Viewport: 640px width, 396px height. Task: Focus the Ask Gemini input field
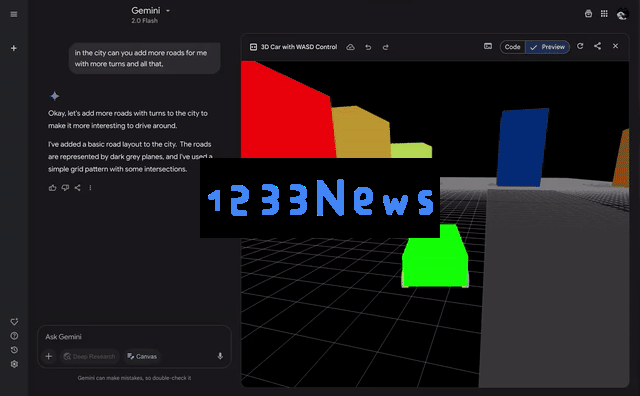coord(134,337)
